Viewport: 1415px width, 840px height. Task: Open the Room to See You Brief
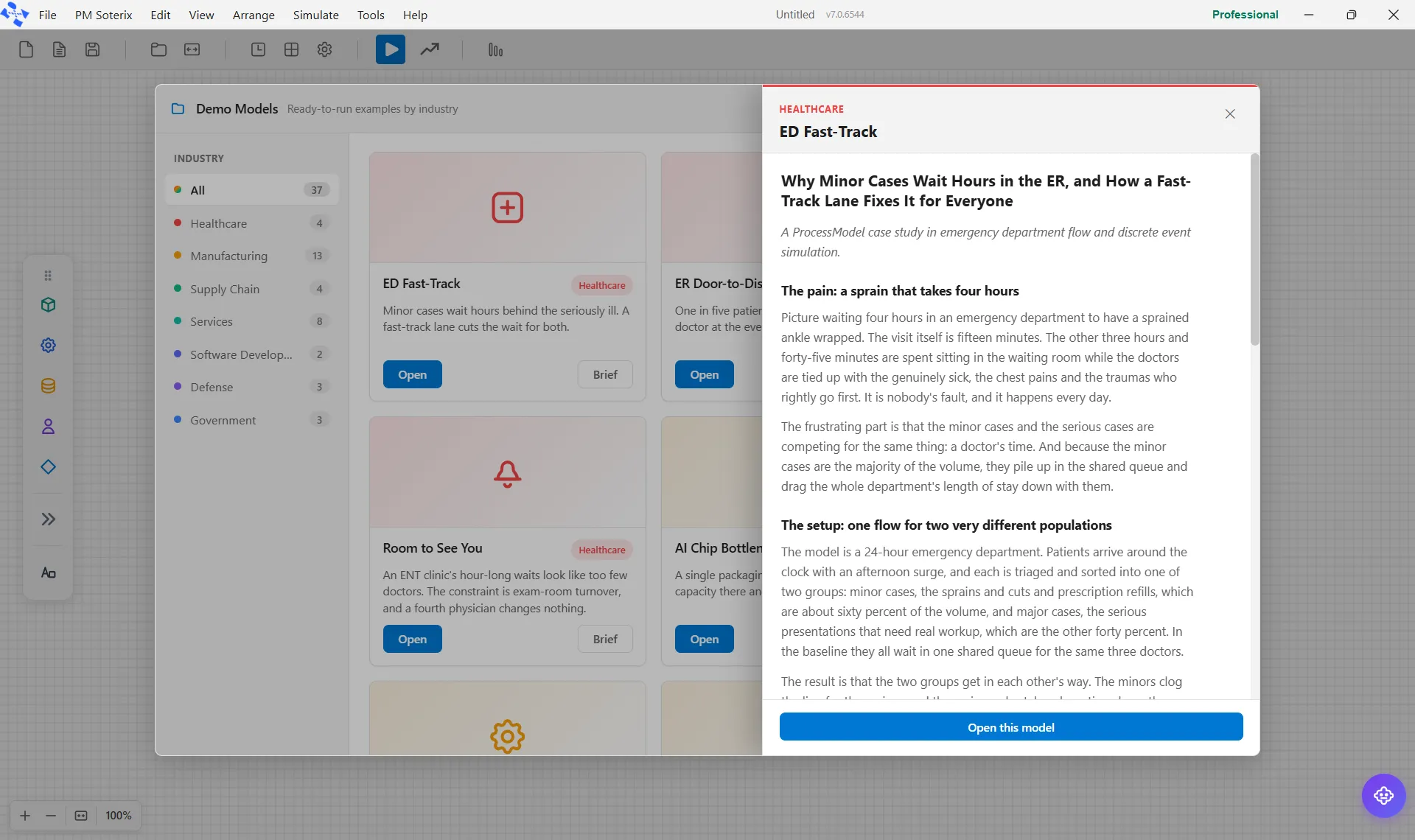[605, 639]
